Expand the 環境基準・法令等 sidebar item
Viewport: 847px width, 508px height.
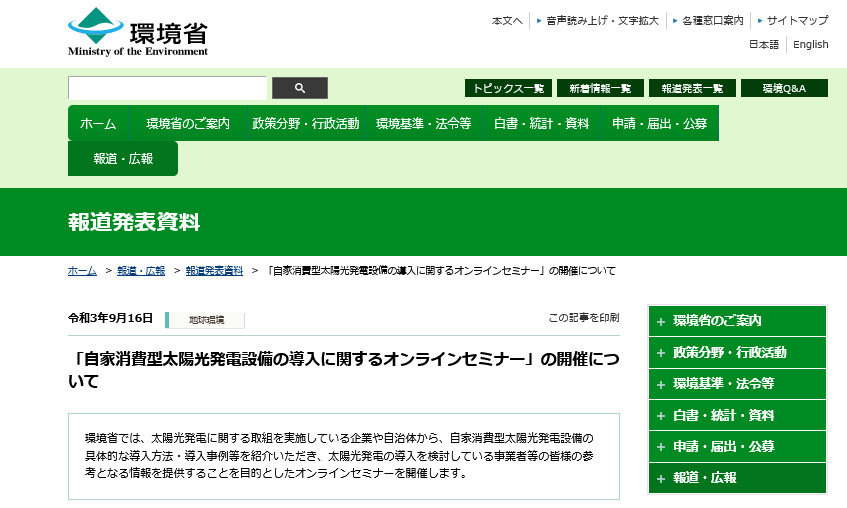point(737,384)
